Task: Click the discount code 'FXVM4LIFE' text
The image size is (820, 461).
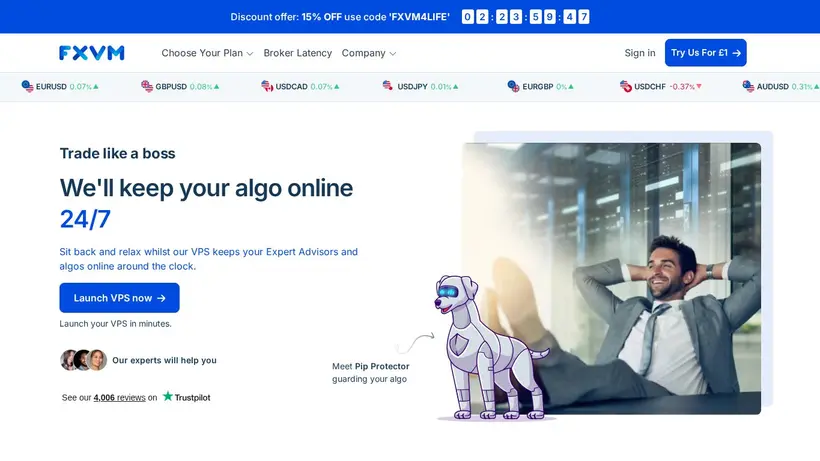Action: [419, 17]
